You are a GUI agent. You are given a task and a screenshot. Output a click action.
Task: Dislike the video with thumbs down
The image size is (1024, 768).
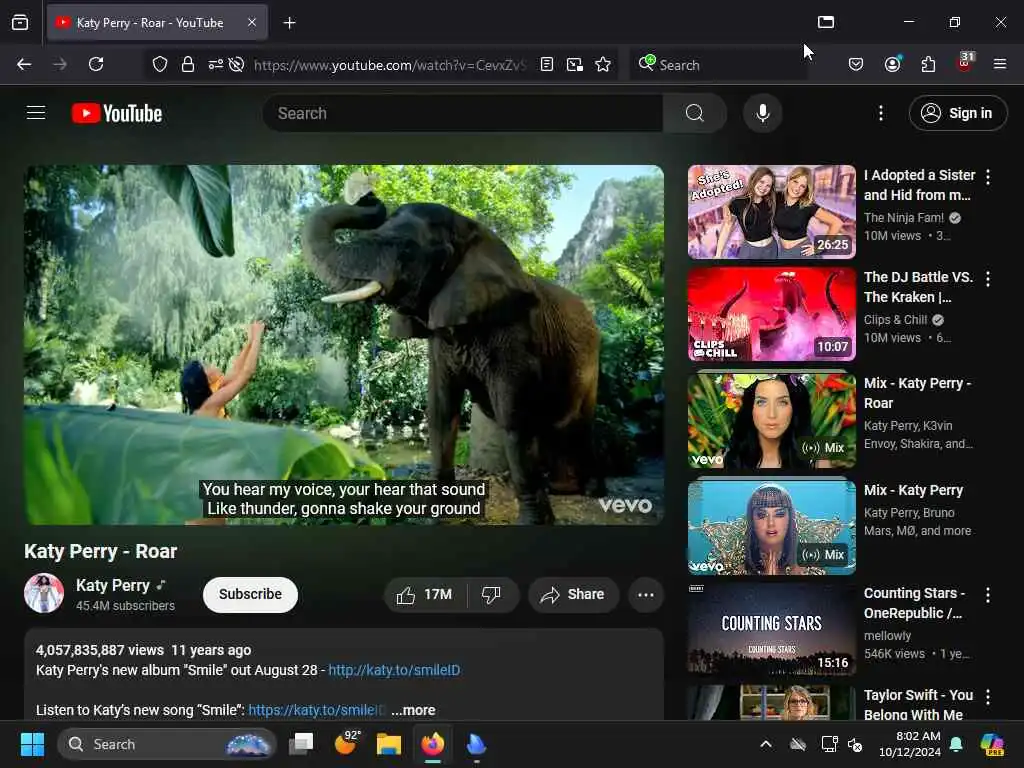tap(491, 594)
